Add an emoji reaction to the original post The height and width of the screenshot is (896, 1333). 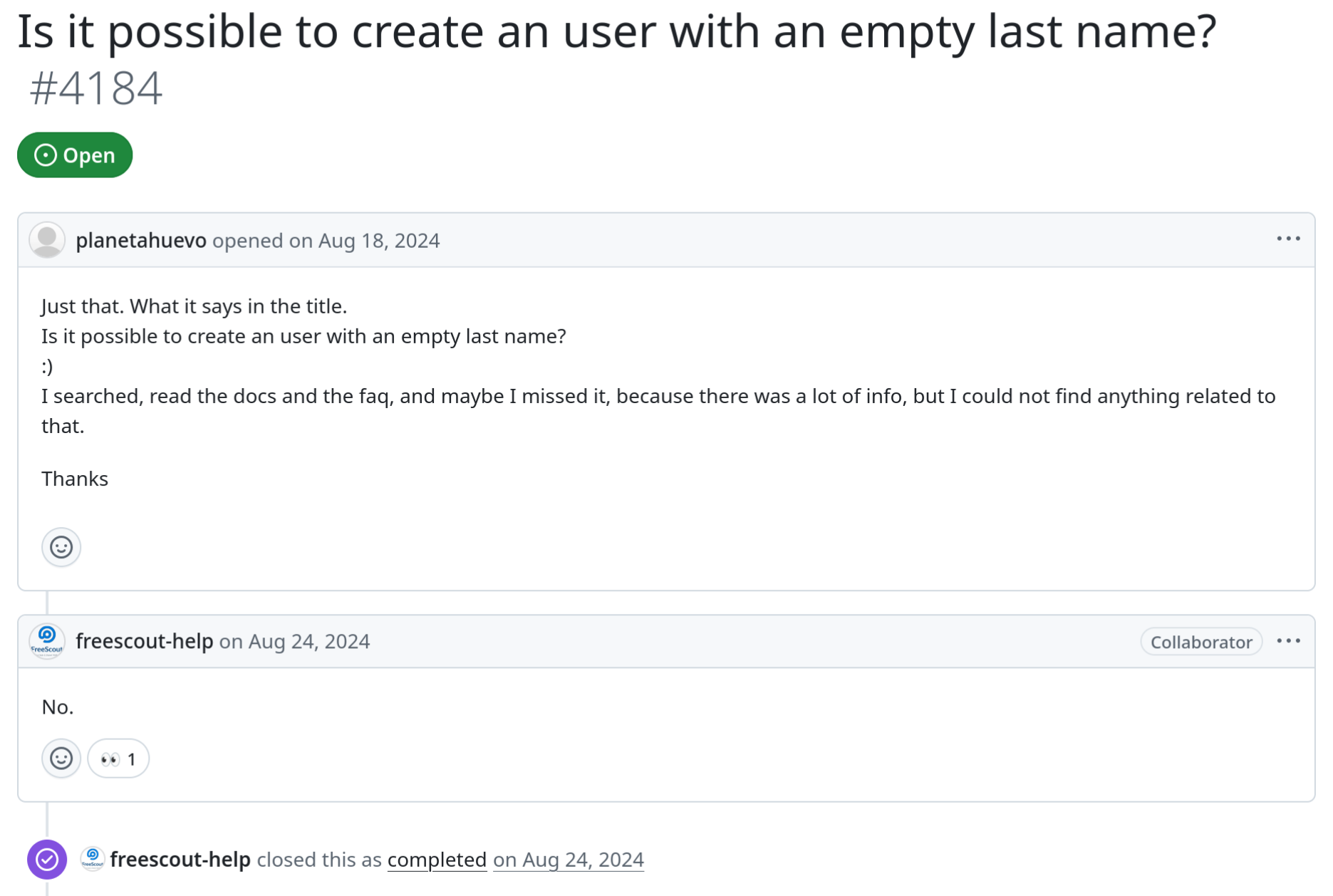click(x=61, y=547)
